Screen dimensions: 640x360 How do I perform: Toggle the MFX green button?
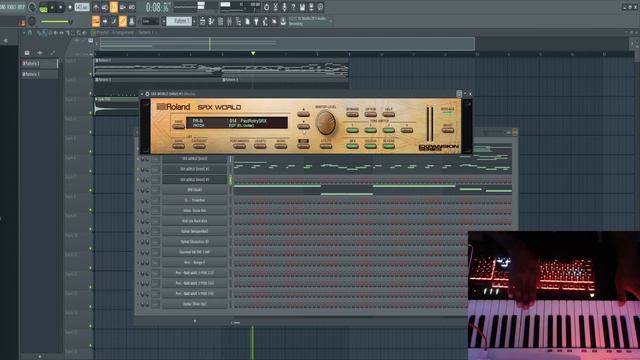click(352, 145)
